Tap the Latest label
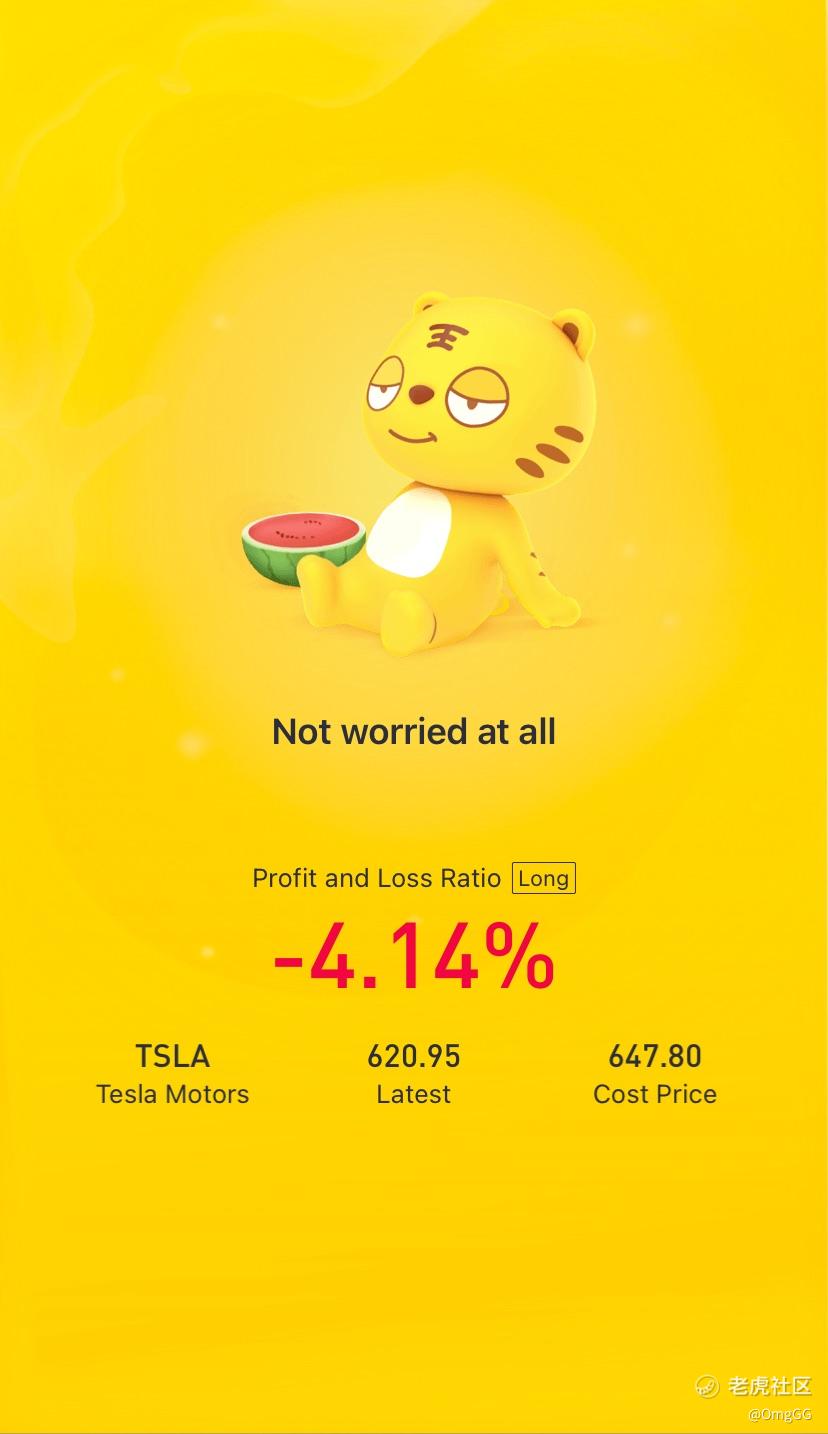Image resolution: width=828 pixels, height=1434 pixels. [414, 1094]
